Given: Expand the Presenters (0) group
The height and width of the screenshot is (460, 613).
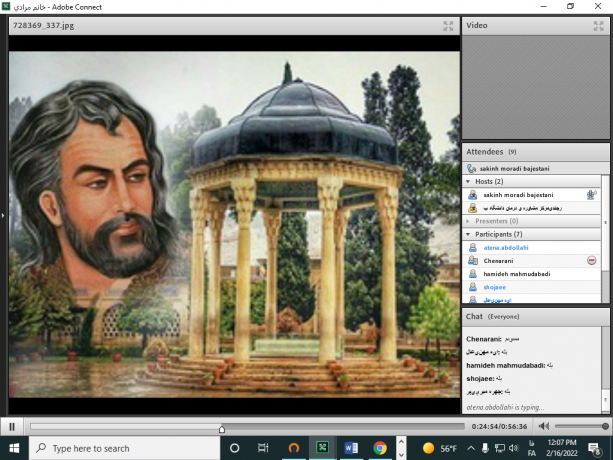Looking at the screenshot, I should pos(468,221).
